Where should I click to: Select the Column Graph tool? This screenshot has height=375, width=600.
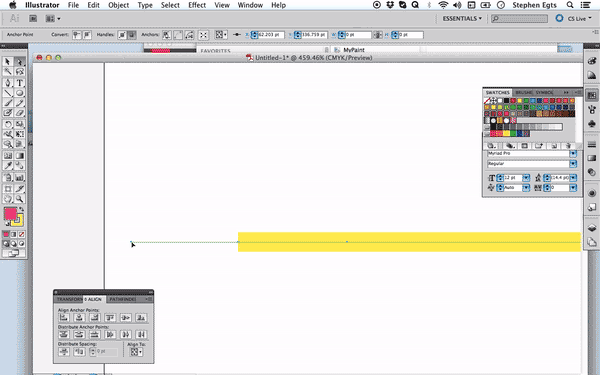pos(20,178)
